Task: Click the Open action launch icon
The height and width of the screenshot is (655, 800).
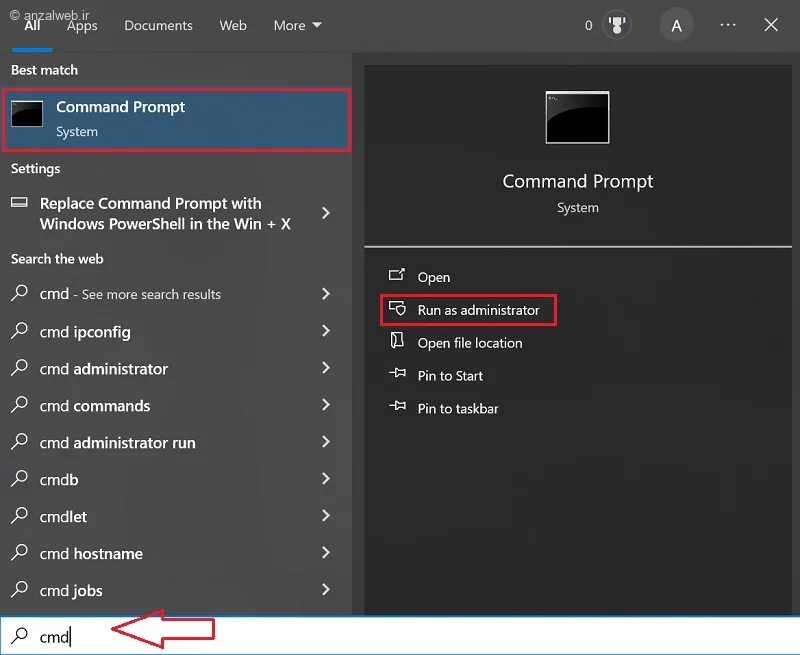Action: pyautogui.click(x=397, y=277)
